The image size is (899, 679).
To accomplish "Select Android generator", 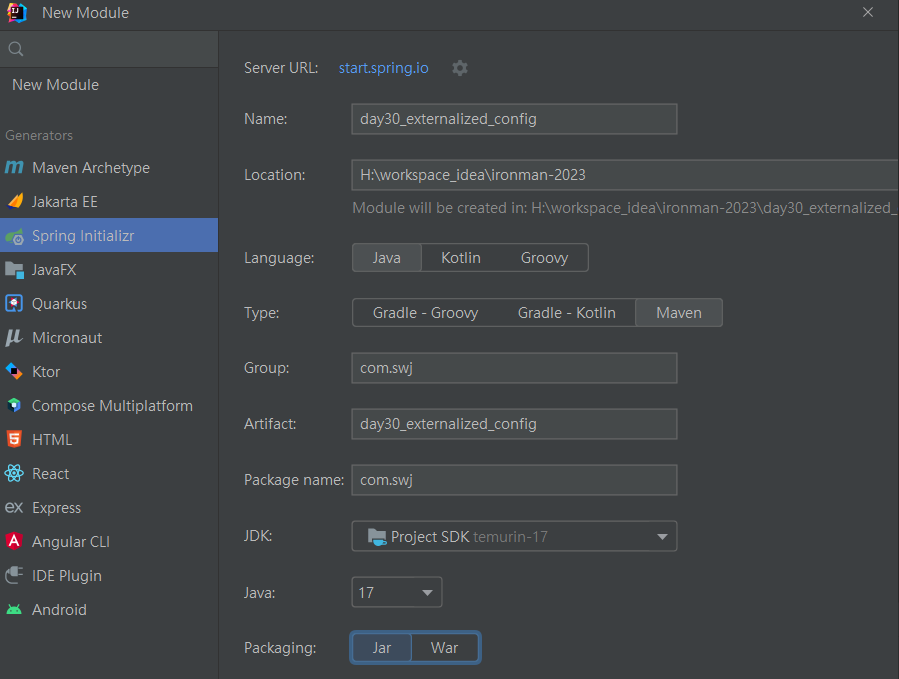I will 109,610.
